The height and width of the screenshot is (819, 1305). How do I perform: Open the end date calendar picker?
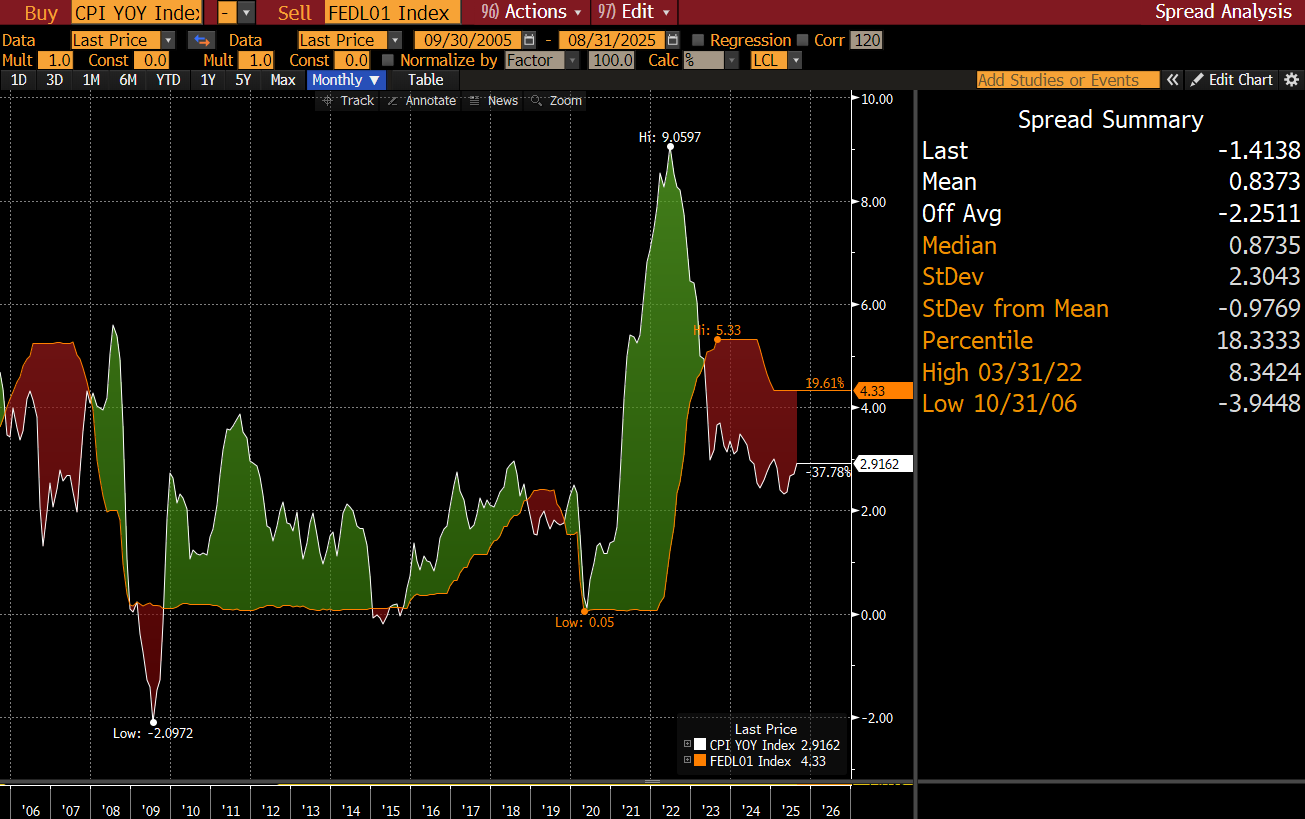673,40
